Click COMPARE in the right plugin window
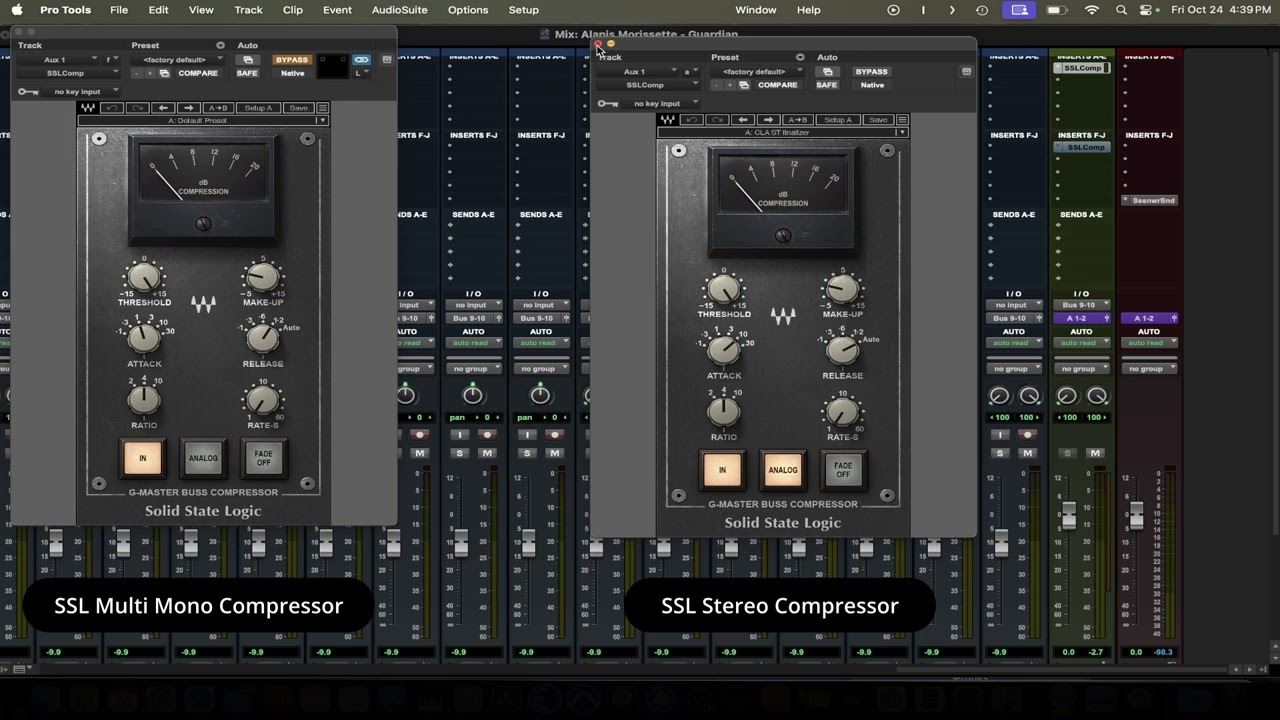The height and width of the screenshot is (720, 1280). [x=778, y=85]
